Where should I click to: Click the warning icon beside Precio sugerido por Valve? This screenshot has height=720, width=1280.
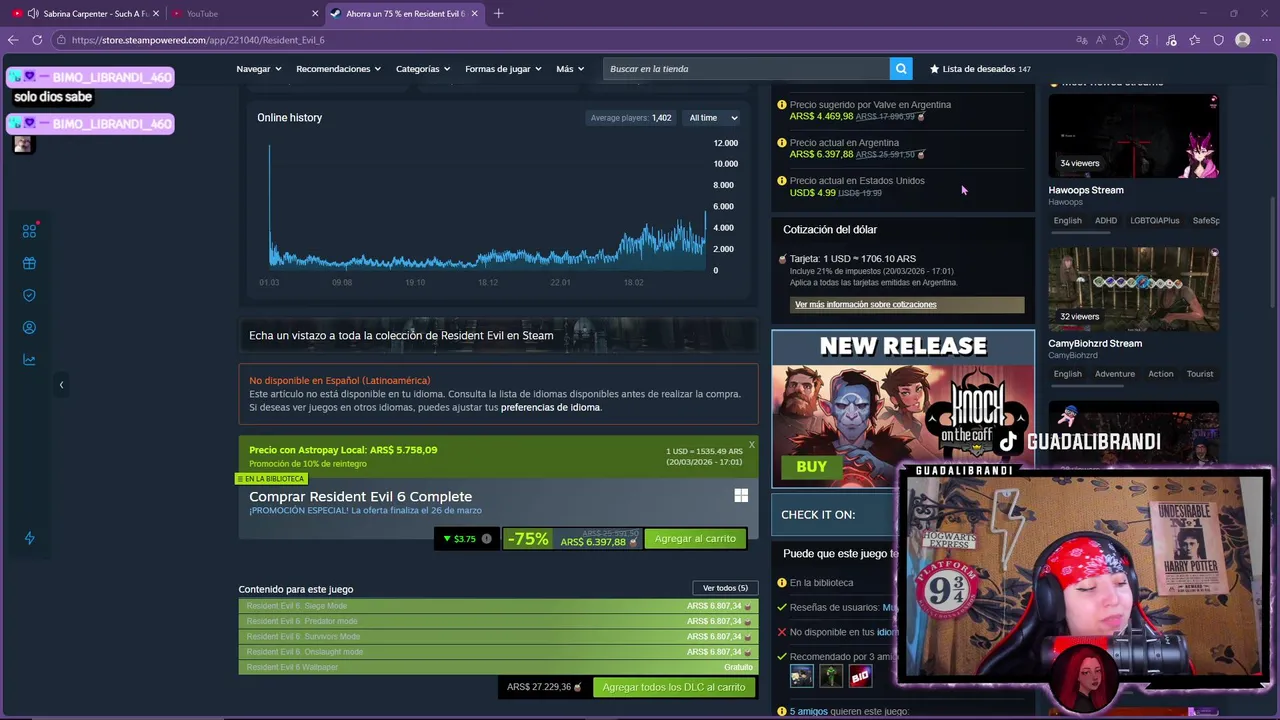tap(782, 105)
